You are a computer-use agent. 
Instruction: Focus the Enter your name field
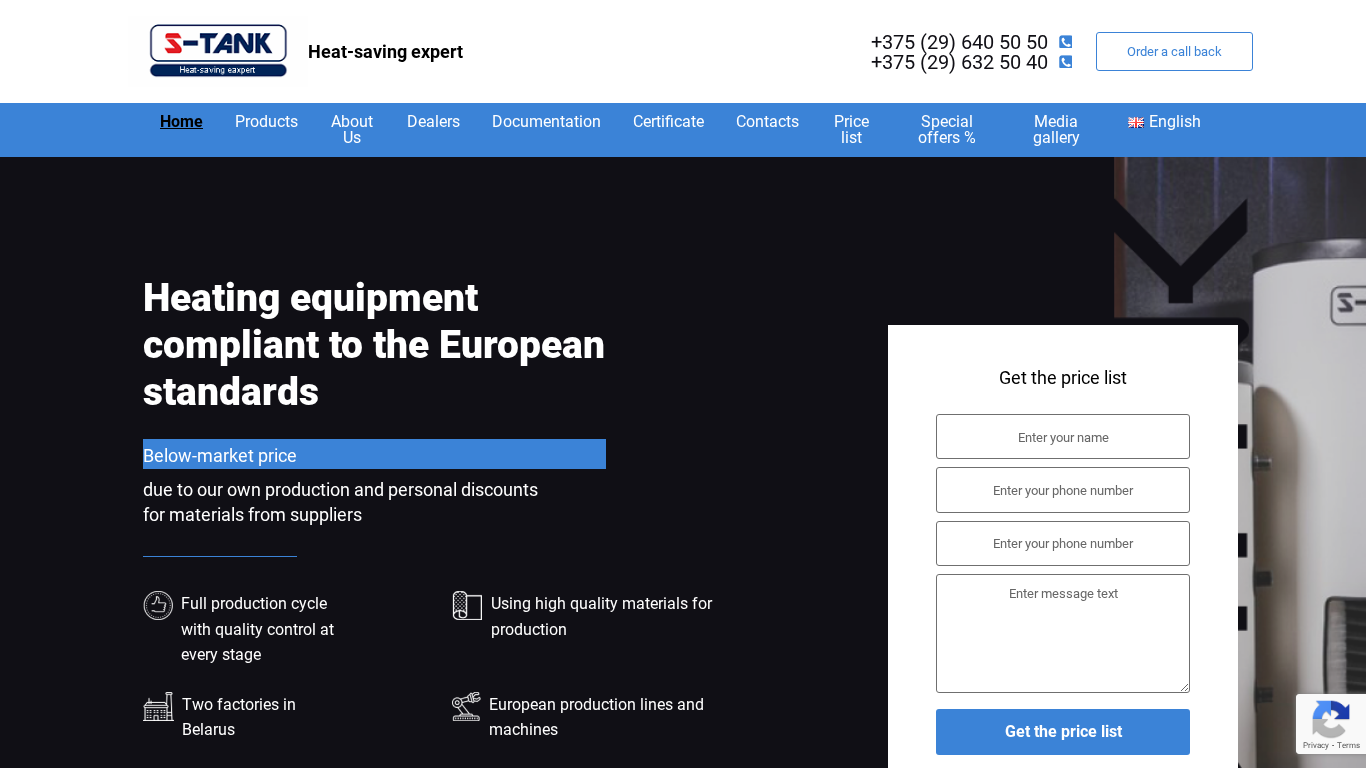[1063, 437]
